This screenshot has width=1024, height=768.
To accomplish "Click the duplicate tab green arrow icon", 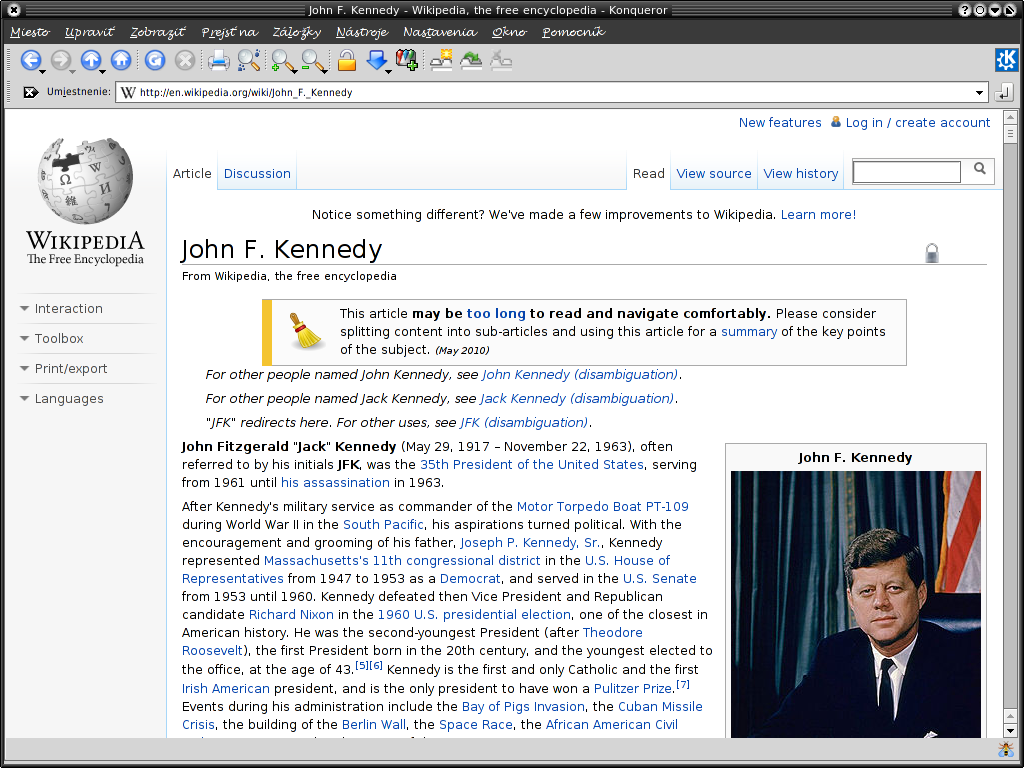I will click(471, 61).
